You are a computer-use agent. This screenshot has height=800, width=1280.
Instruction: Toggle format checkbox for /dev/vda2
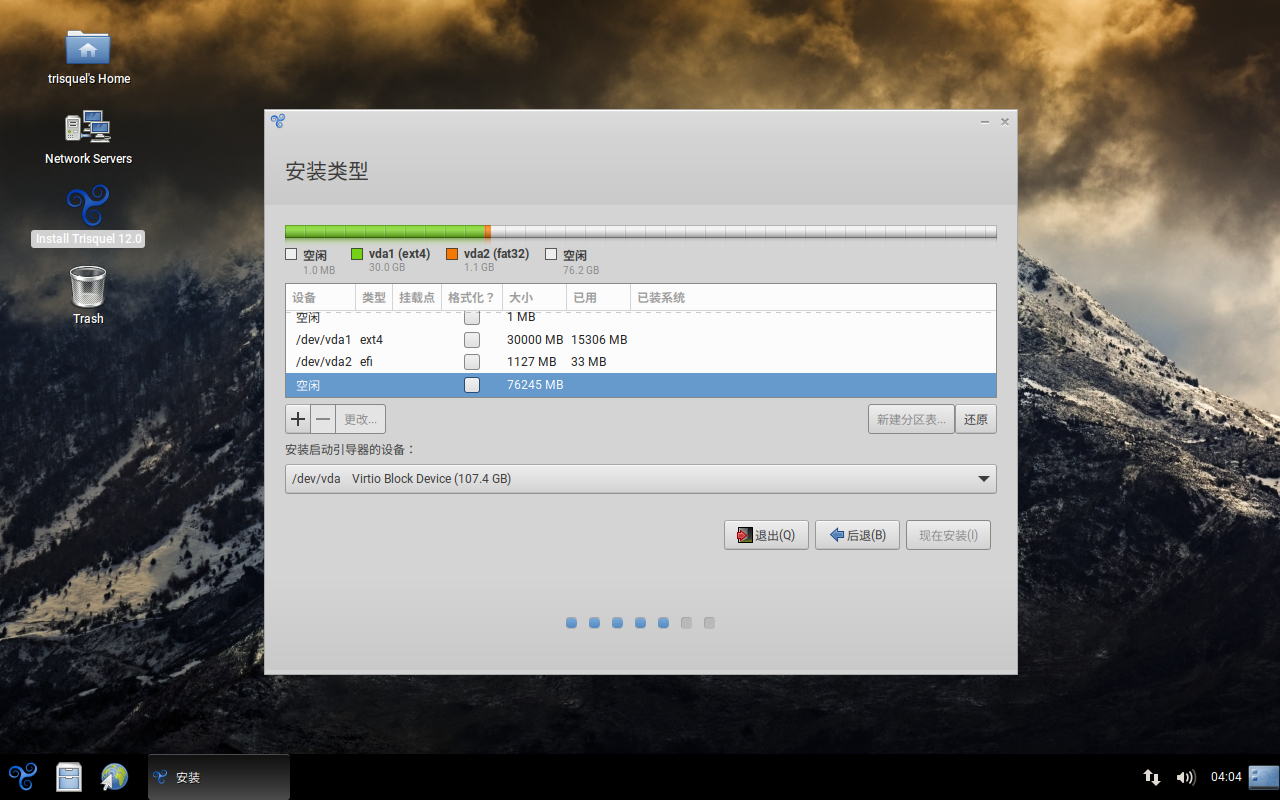[472, 362]
